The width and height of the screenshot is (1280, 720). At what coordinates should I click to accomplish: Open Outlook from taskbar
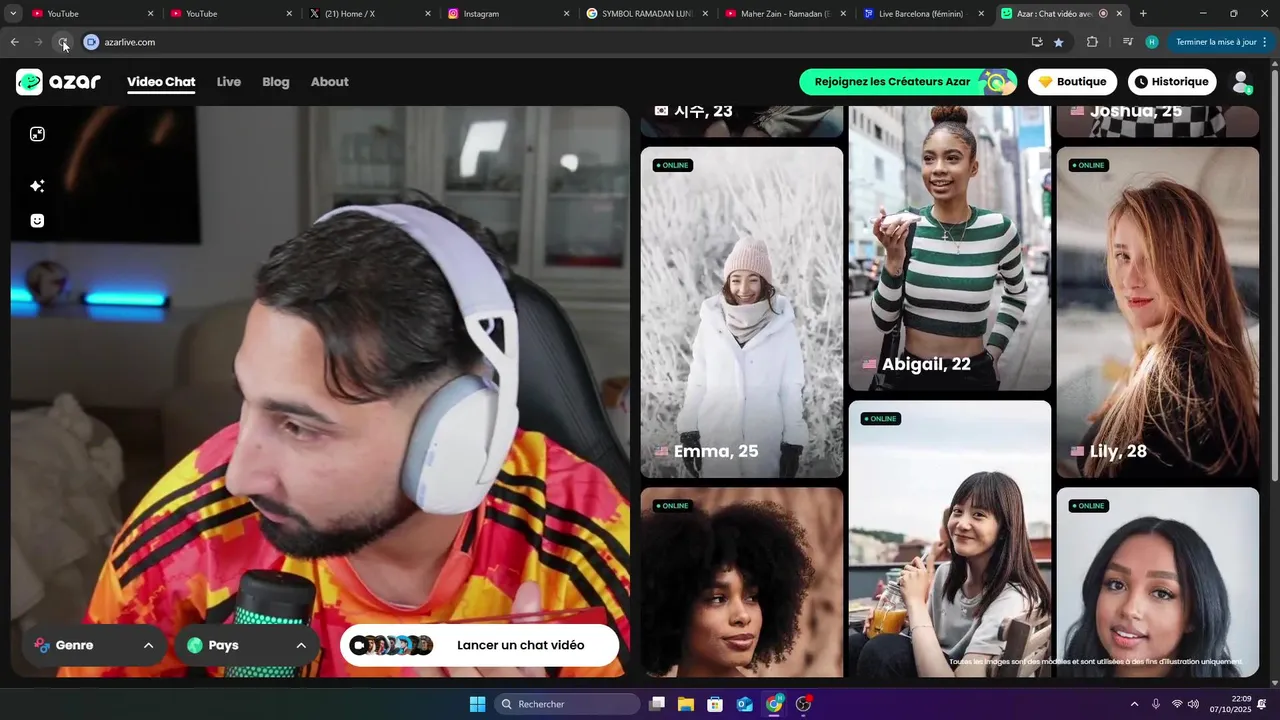744,704
